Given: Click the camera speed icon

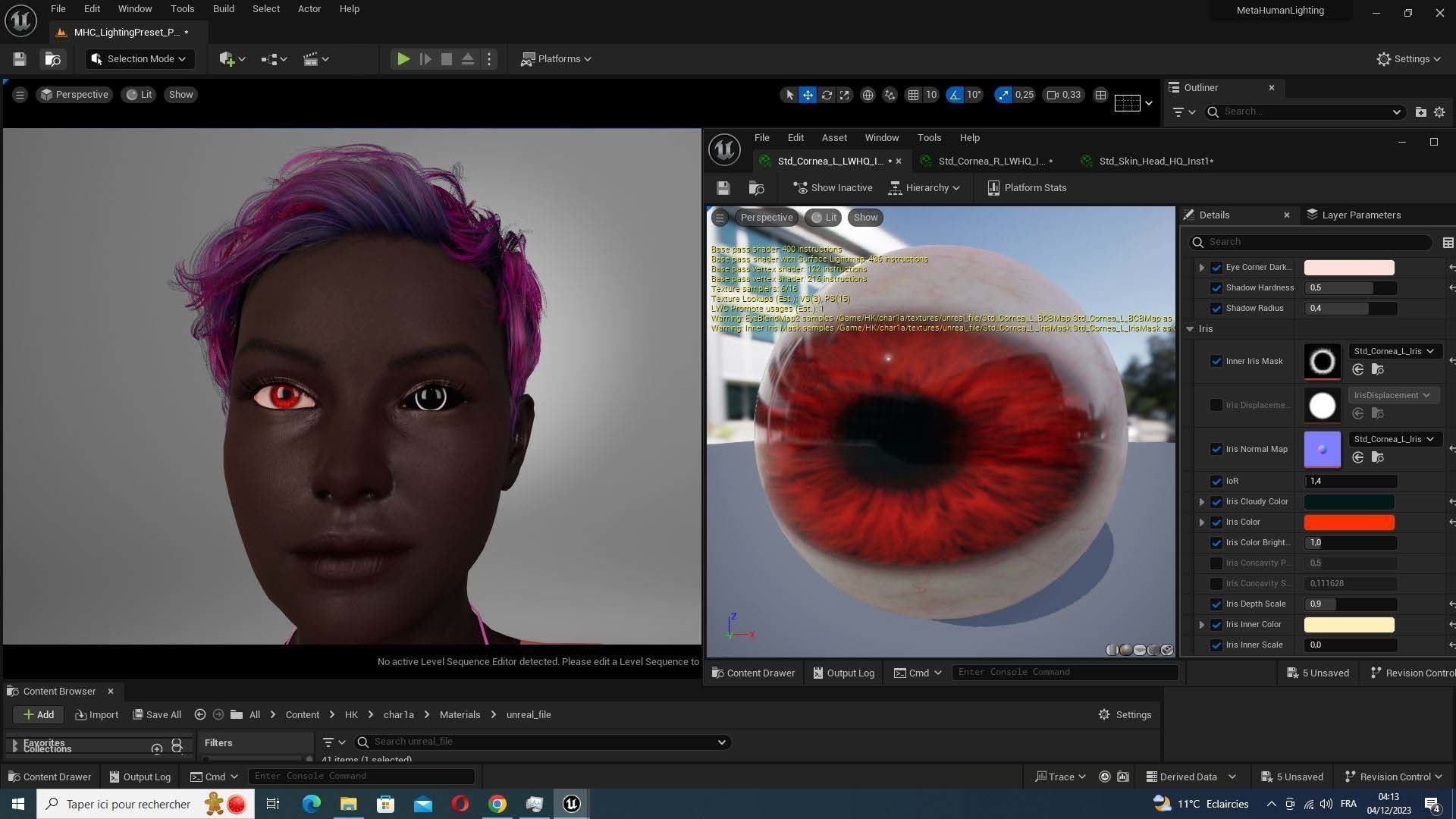Looking at the screenshot, I should coord(1053,95).
